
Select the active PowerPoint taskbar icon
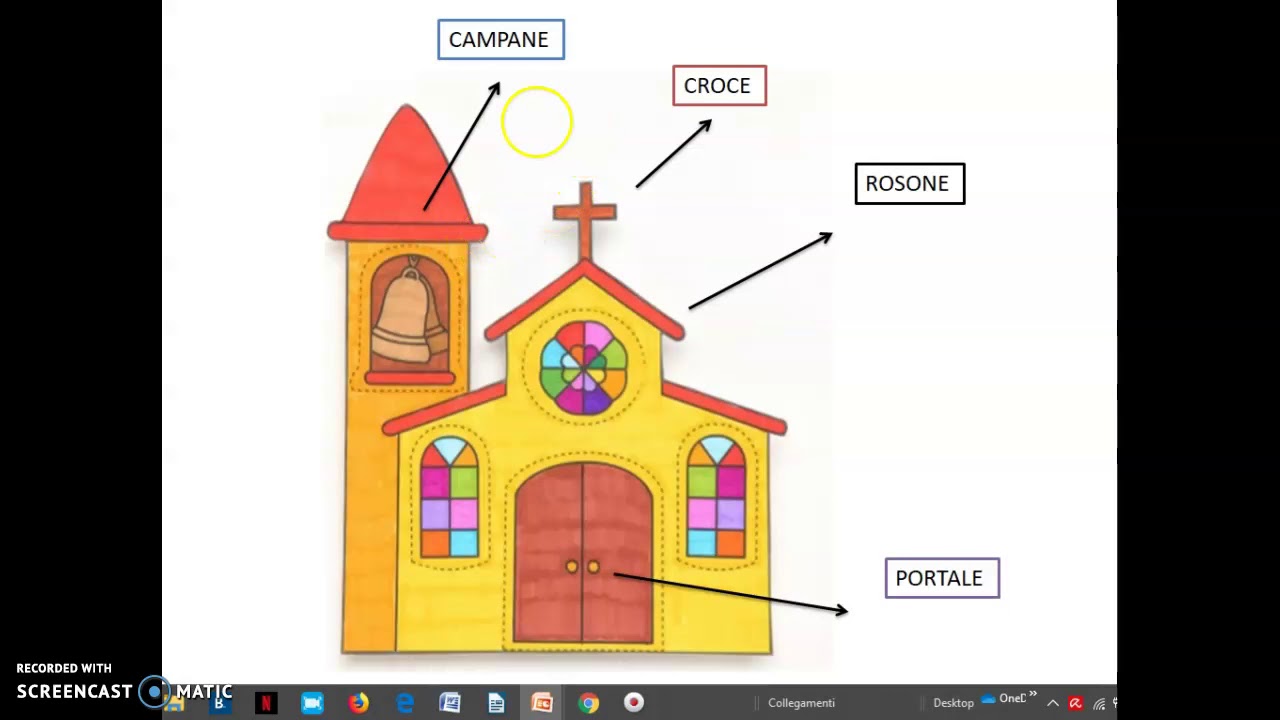pyautogui.click(x=542, y=703)
